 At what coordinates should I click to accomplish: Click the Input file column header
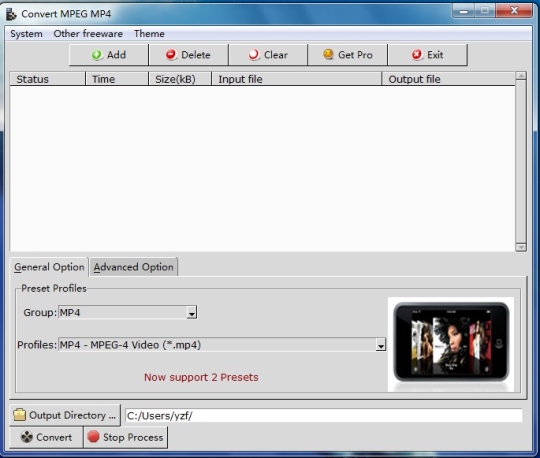point(297,79)
